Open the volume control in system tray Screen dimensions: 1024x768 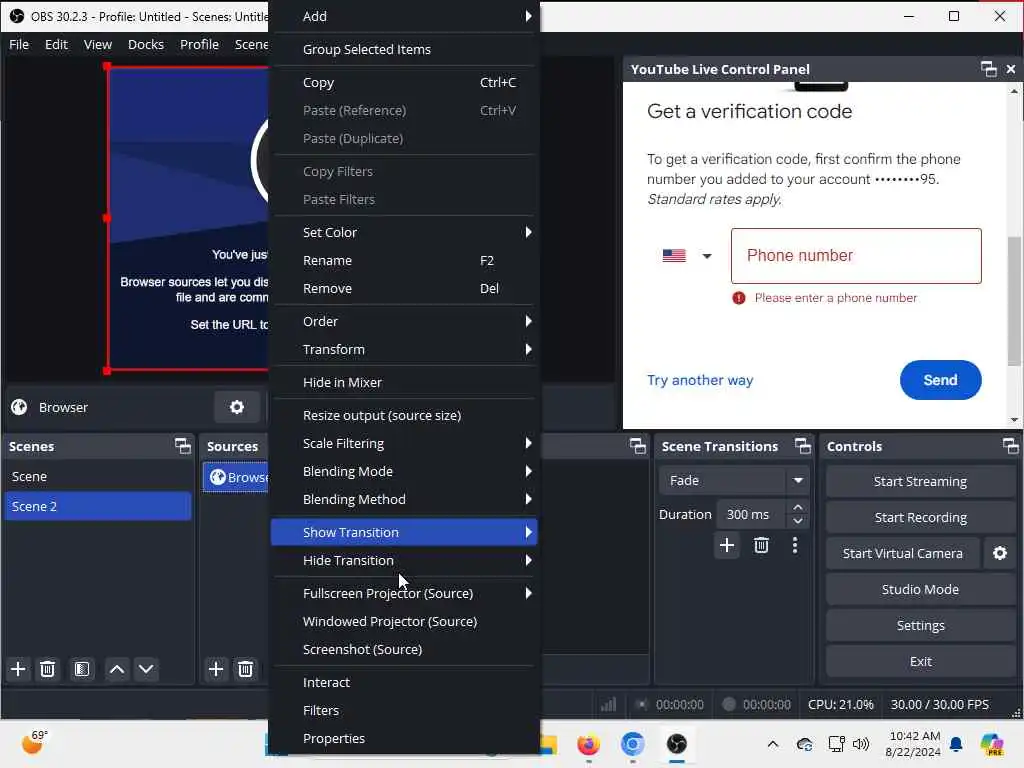(x=861, y=744)
